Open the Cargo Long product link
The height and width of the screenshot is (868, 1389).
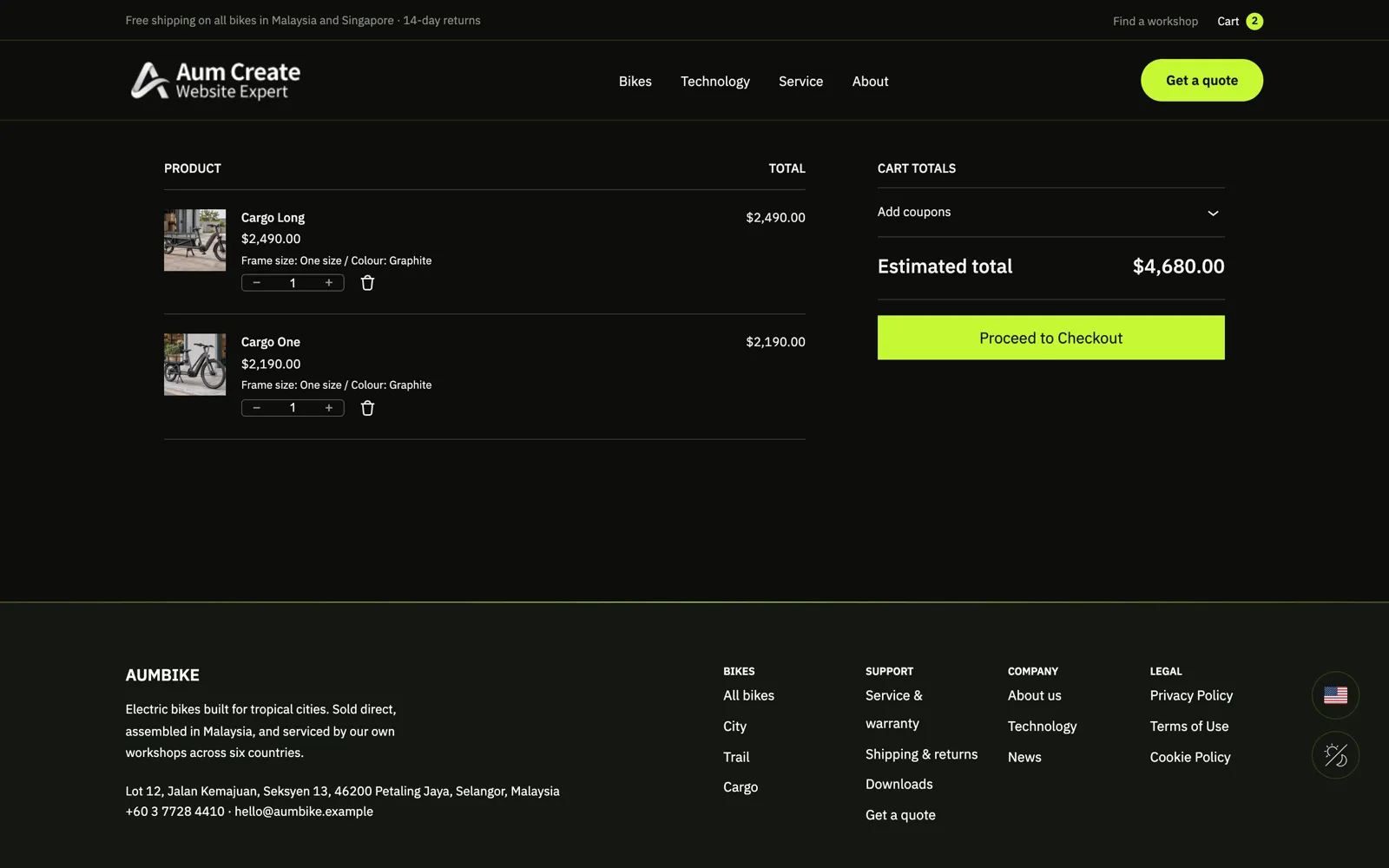(273, 217)
